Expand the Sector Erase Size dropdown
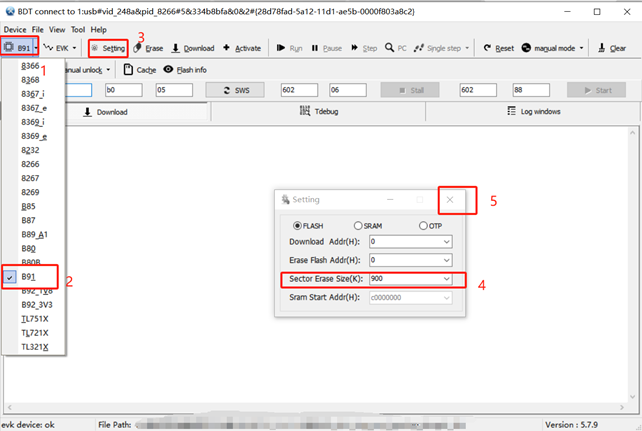The image size is (642, 431). (446, 278)
